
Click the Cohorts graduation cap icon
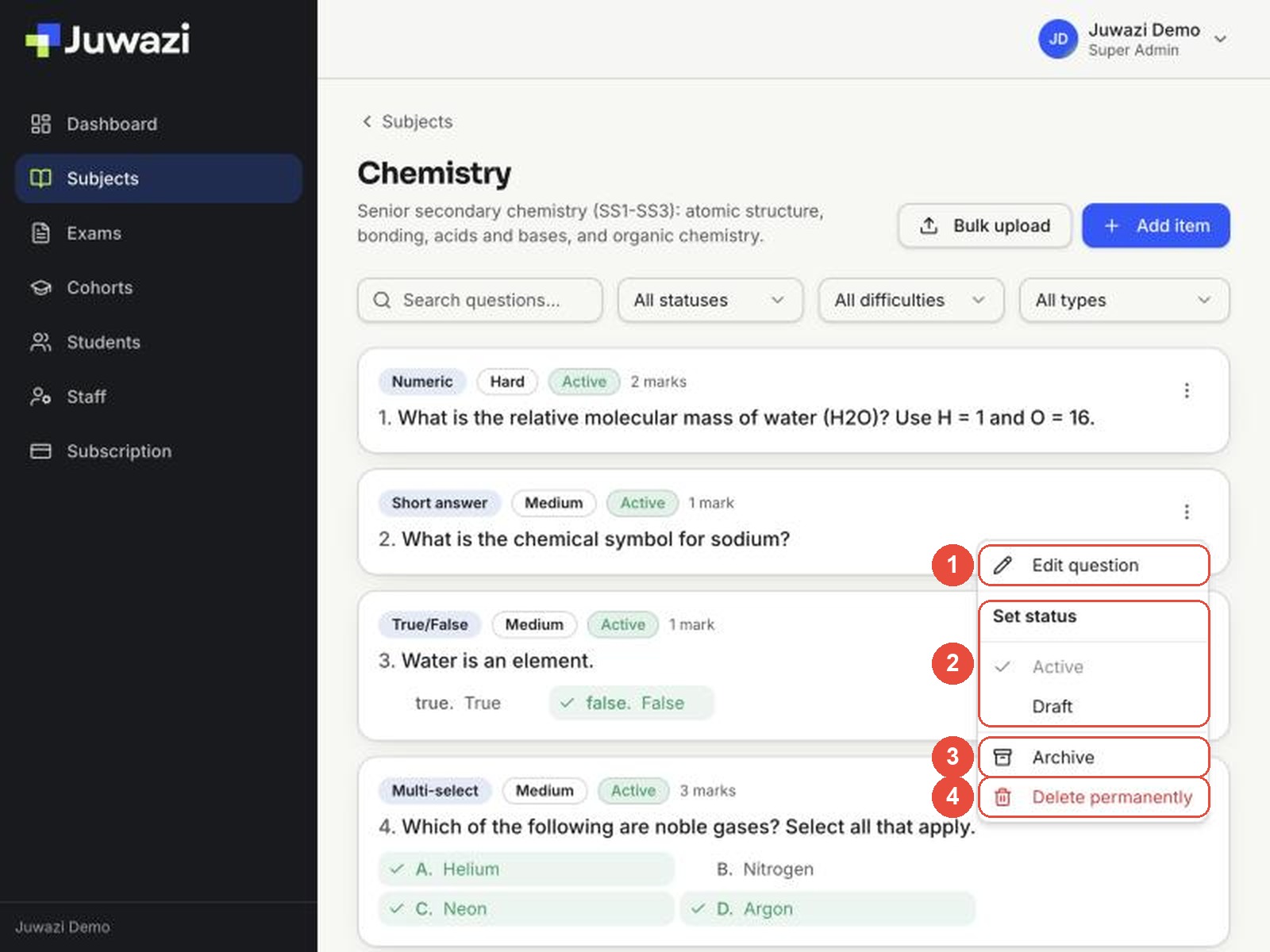pyautogui.click(x=40, y=287)
